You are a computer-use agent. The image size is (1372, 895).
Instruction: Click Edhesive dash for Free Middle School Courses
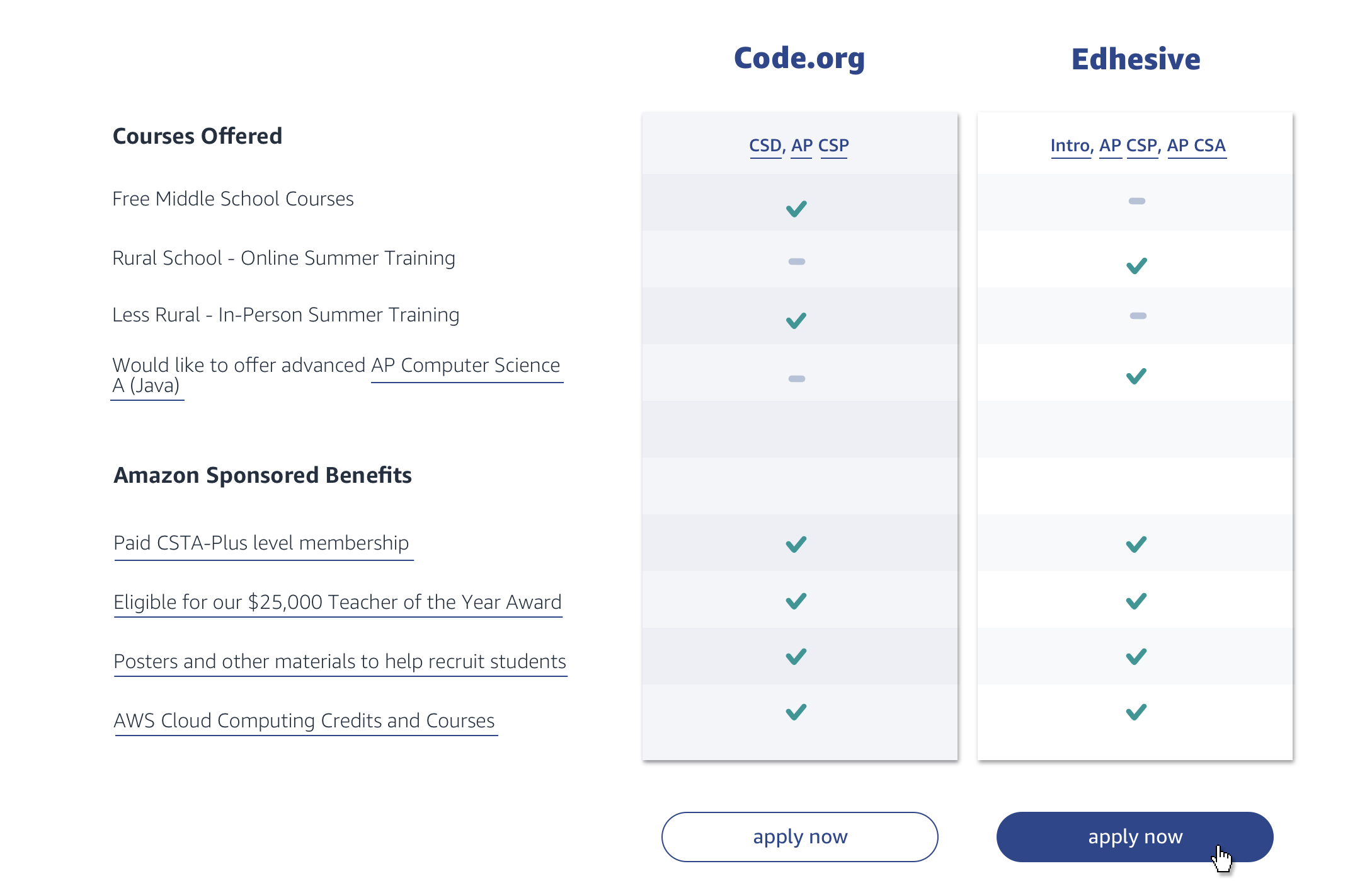1137,201
